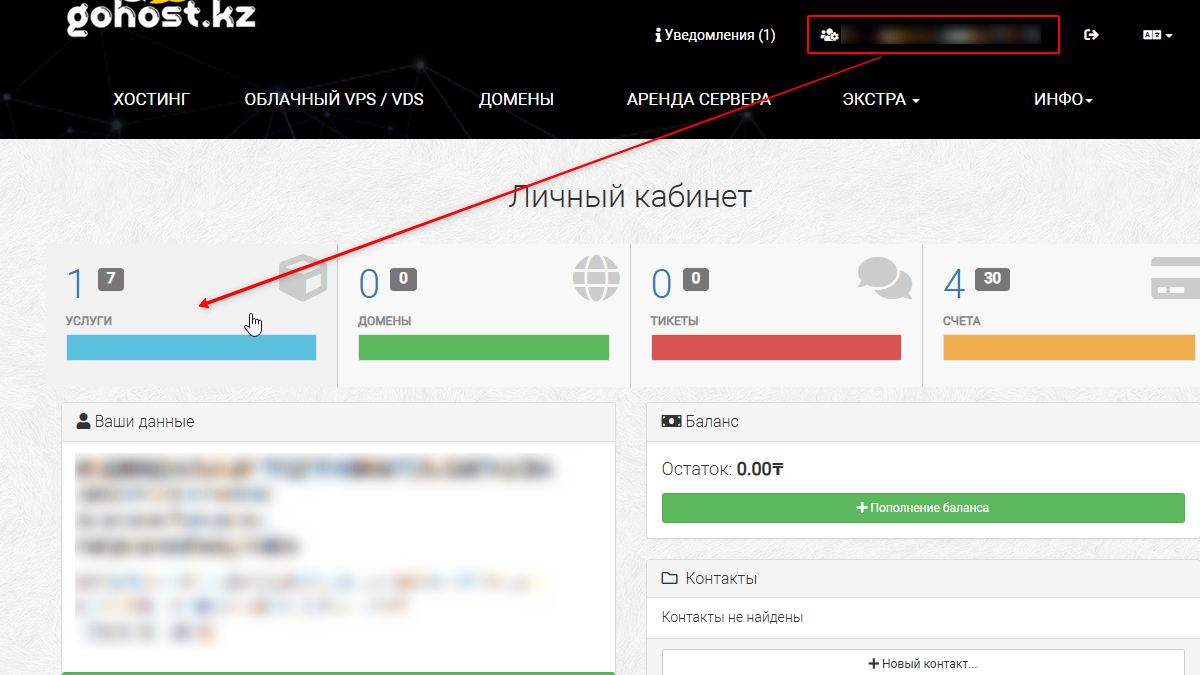
Task: Click the folder icon beside Контакты
Action: click(x=670, y=578)
